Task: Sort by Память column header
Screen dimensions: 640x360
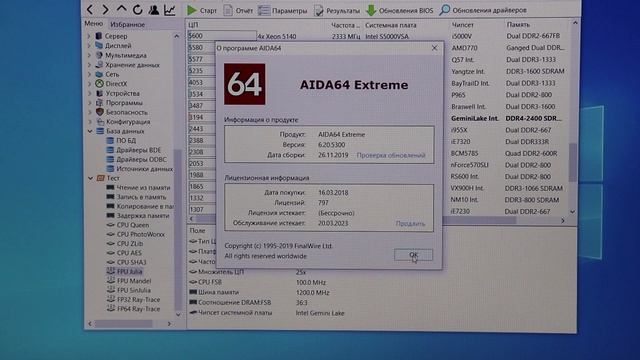Action: tap(518, 25)
